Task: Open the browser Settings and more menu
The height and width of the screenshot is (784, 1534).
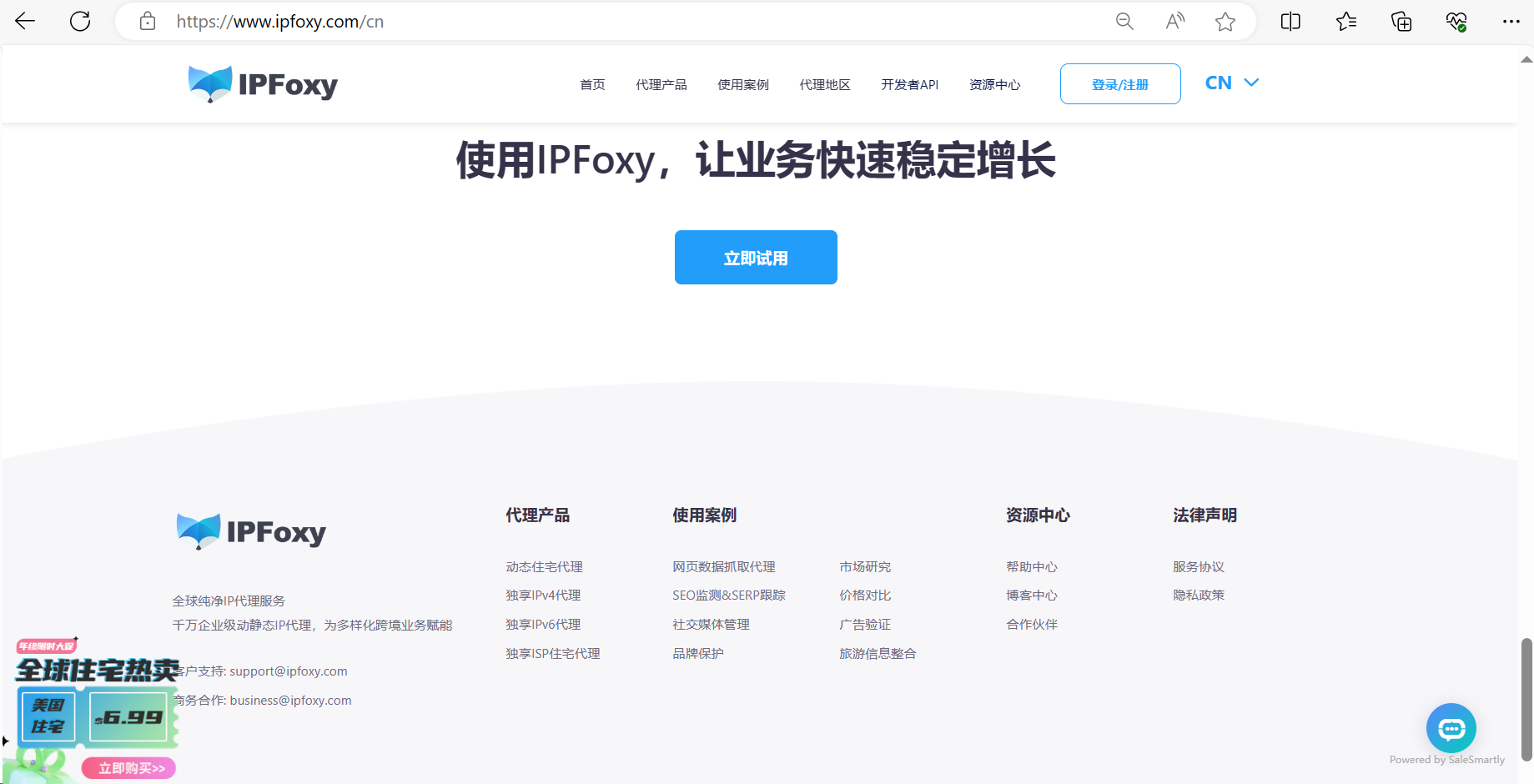Action: coord(1511,22)
